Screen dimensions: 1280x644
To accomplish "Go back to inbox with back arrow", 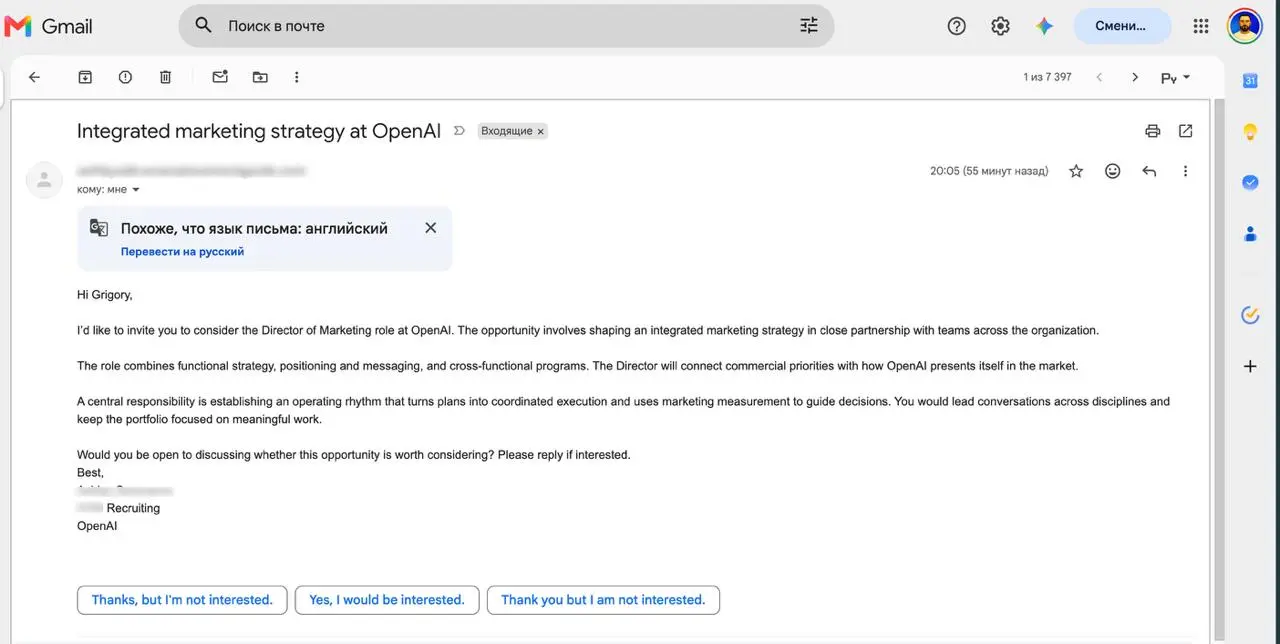I will (34, 77).
